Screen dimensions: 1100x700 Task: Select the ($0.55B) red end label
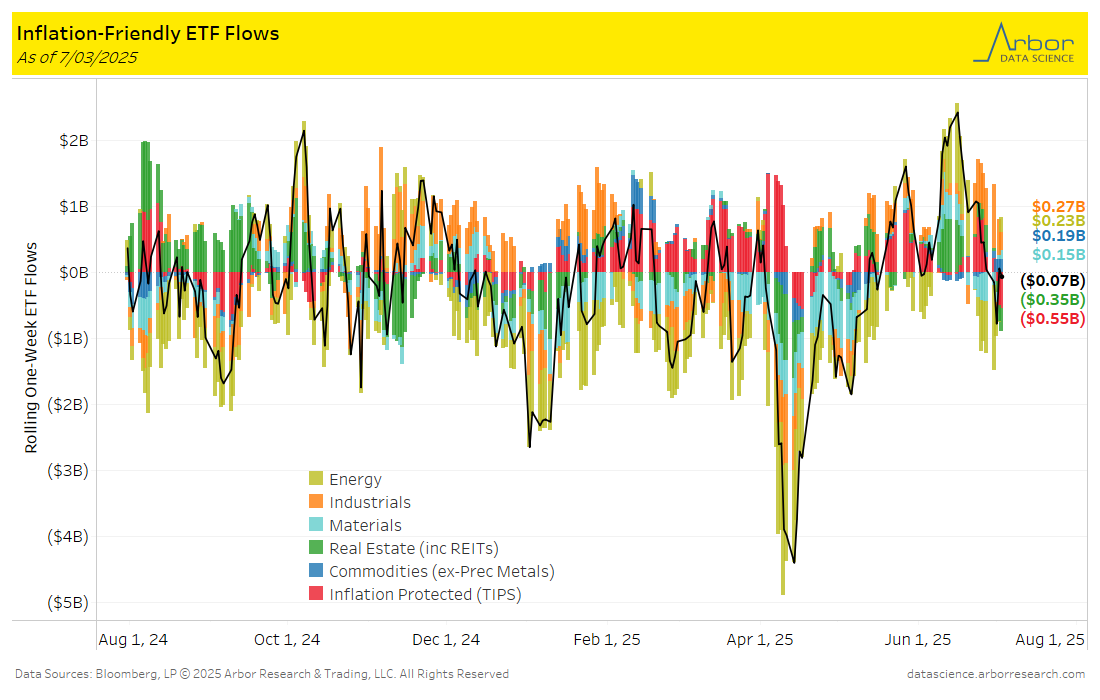[x=1052, y=319]
